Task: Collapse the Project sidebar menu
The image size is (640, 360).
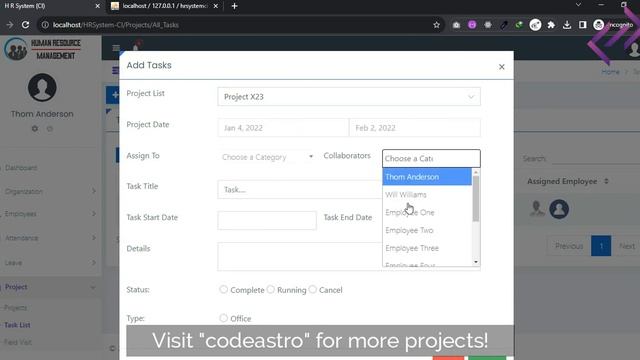Action: [50, 287]
